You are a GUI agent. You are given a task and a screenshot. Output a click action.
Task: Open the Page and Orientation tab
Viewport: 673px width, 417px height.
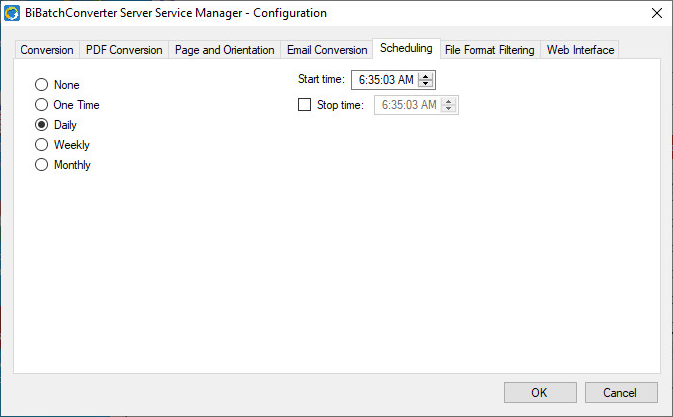(224, 50)
